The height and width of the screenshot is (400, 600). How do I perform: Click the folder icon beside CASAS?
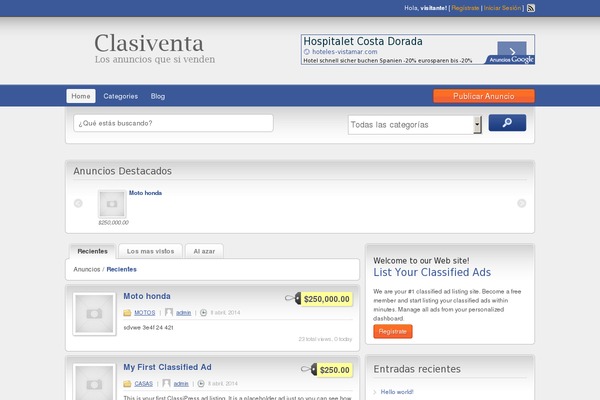click(127, 384)
